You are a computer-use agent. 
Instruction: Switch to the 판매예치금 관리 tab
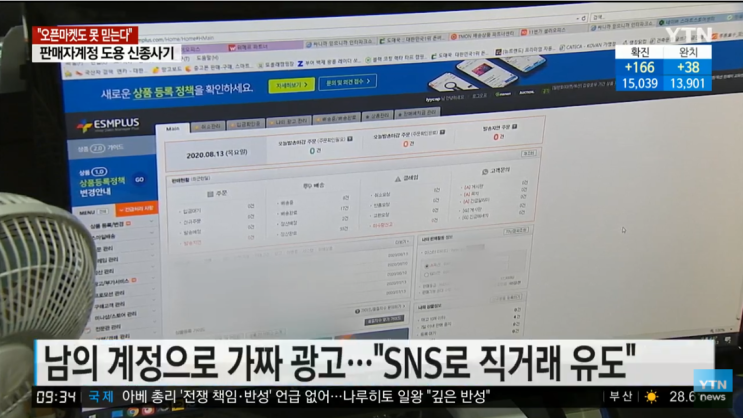[x=417, y=113]
